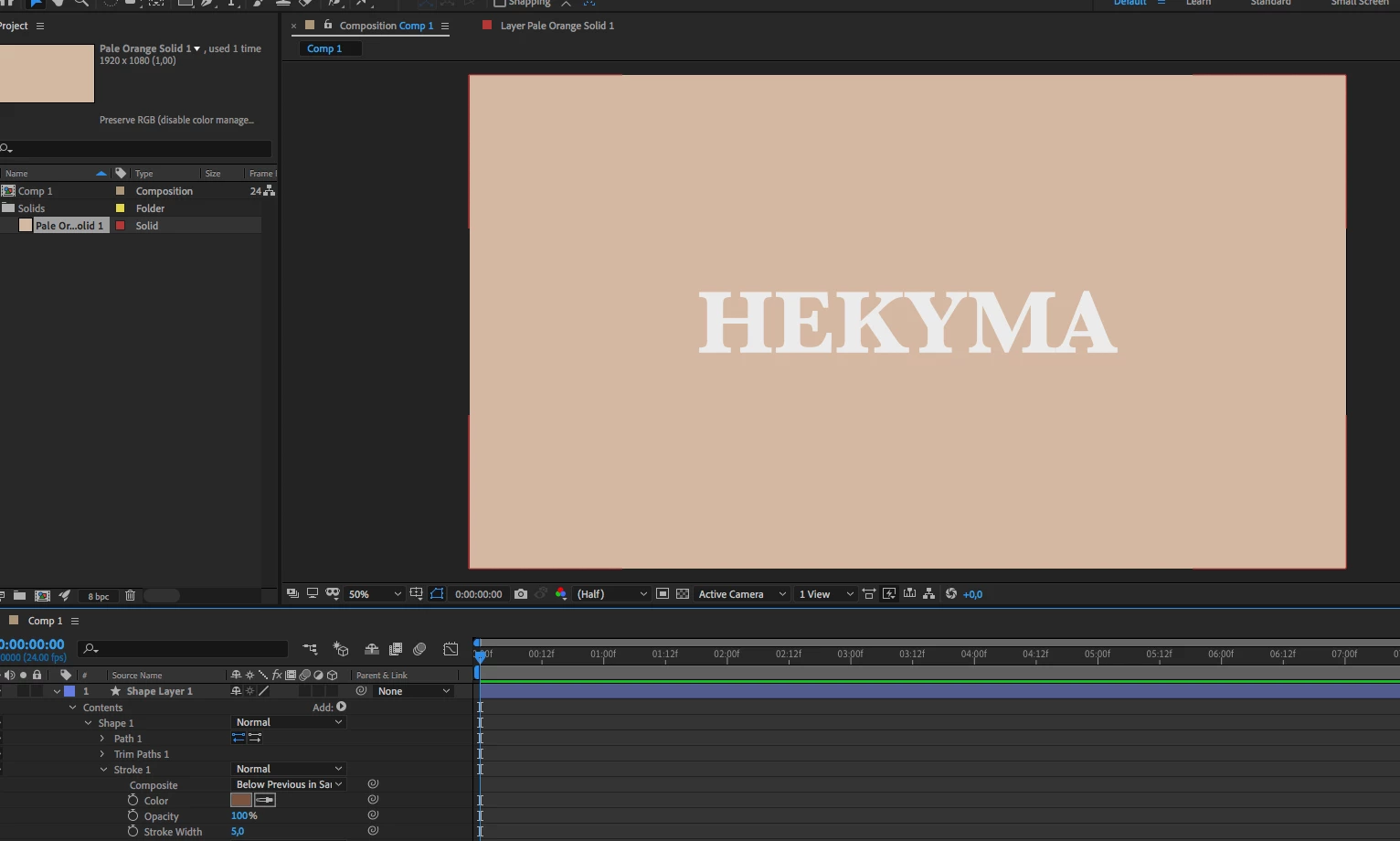Switch to the Composition Comp 1 tab
The width and height of the screenshot is (1400, 841).
click(386, 26)
